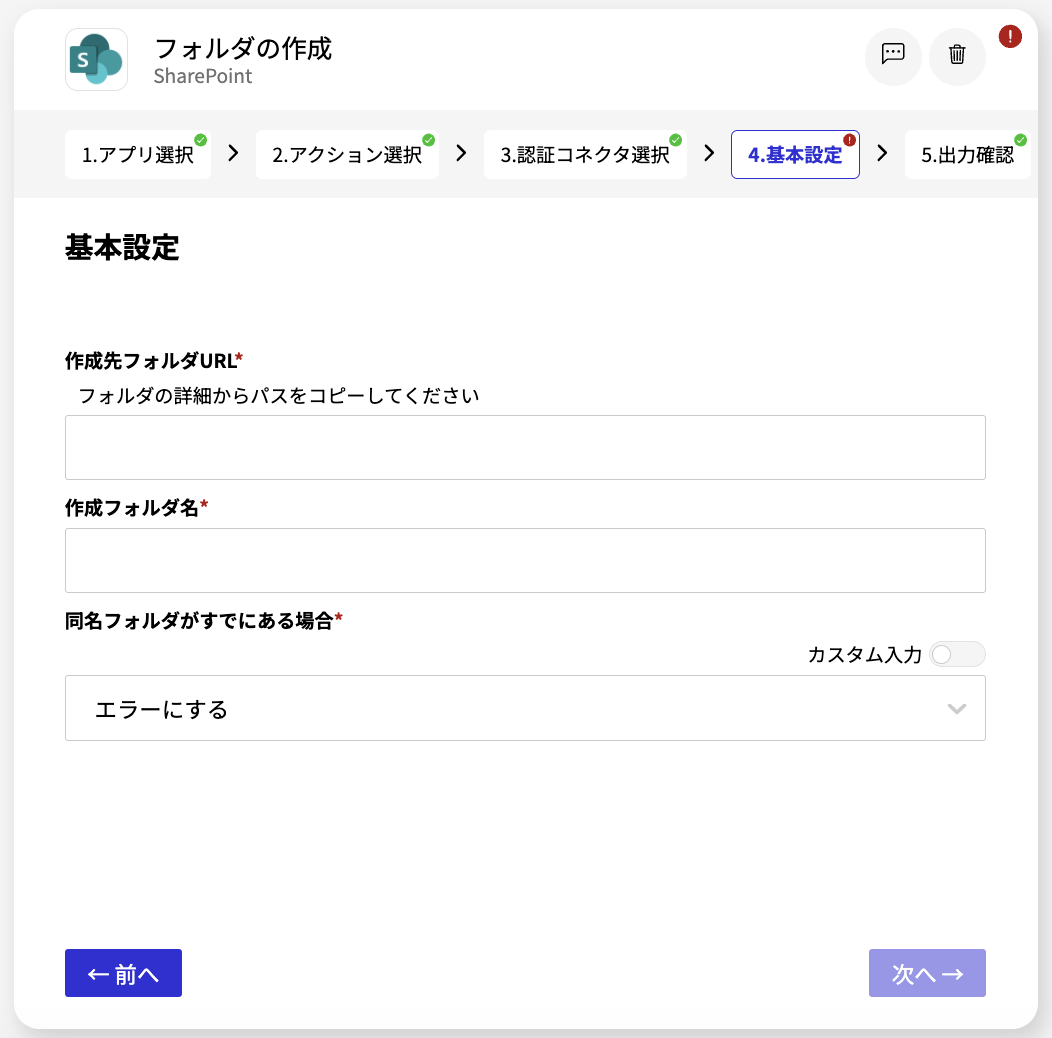Click the ← 前へ button

pyautogui.click(x=123, y=973)
